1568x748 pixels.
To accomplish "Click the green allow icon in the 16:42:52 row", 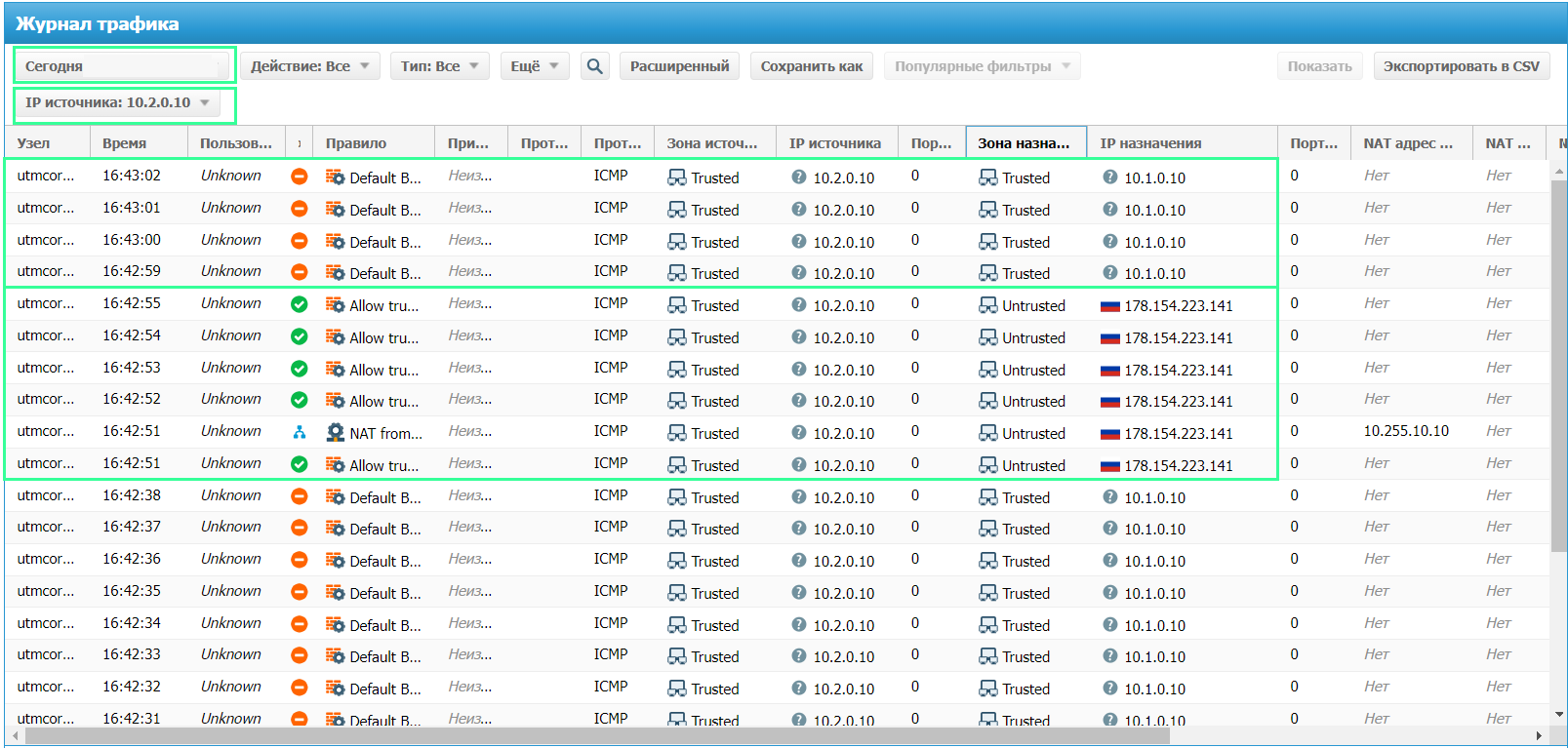I will point(300,400).
